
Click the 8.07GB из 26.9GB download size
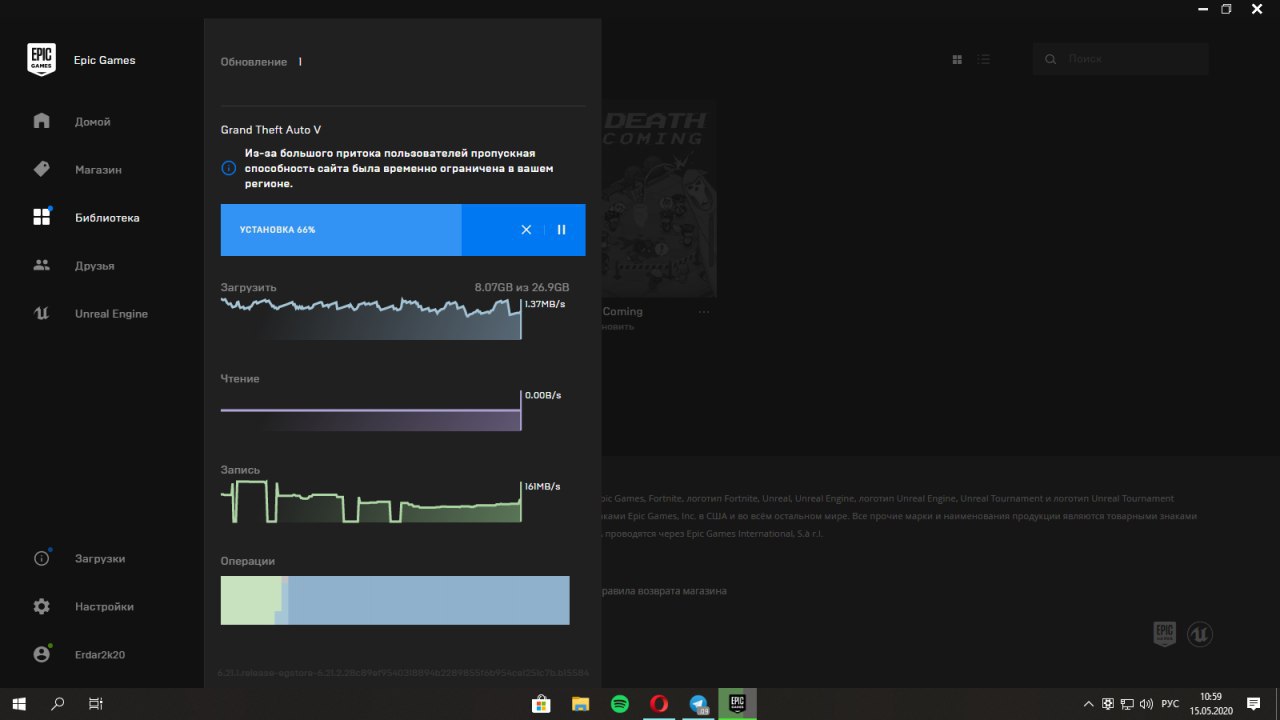pos(522,288)
